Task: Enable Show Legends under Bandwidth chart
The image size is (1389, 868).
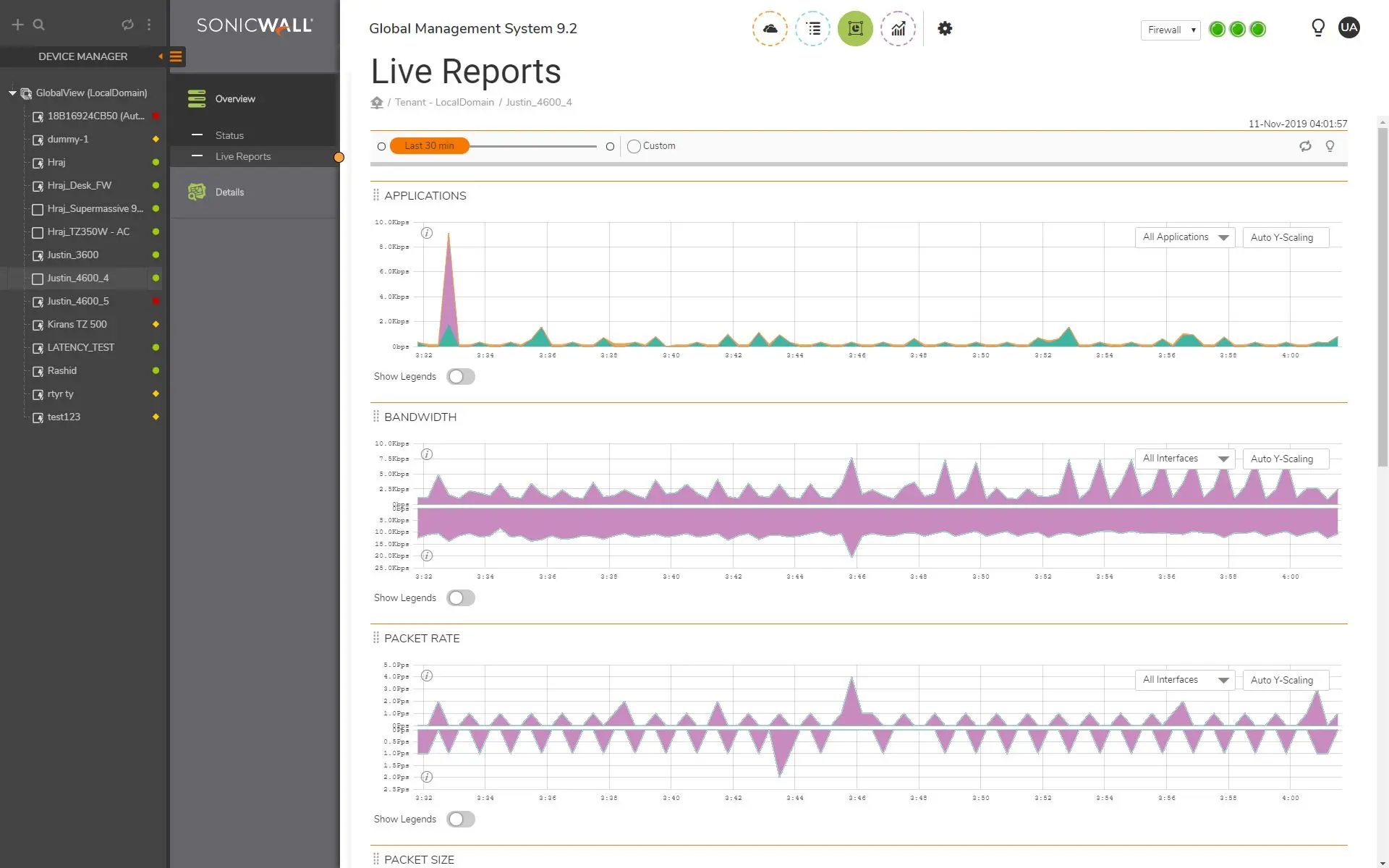Action: [x=461, y=598]
